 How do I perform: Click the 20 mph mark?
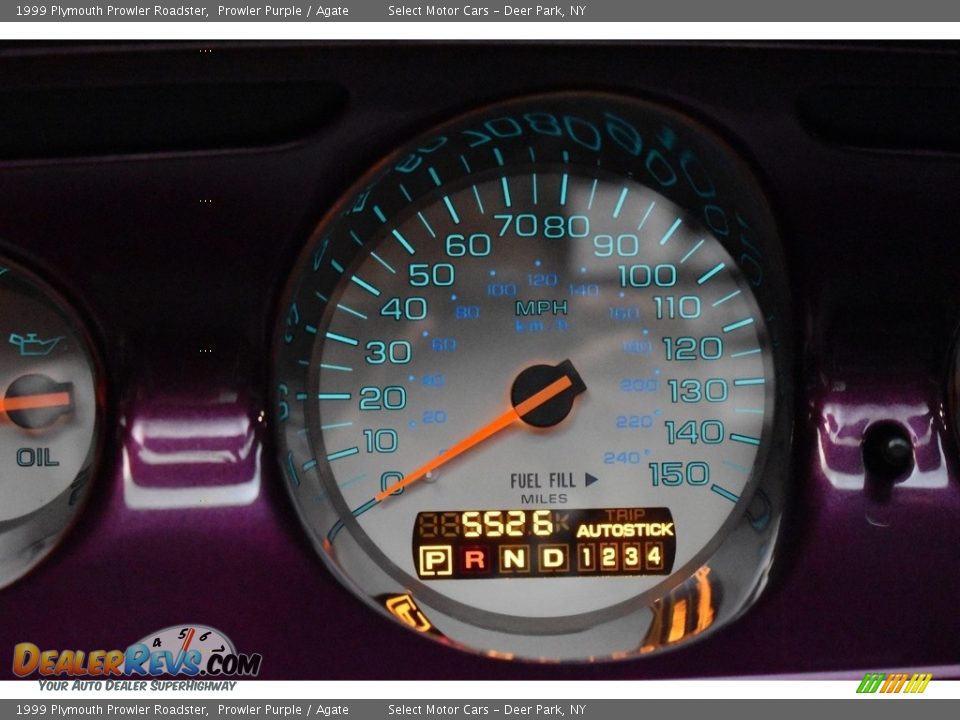382,399
